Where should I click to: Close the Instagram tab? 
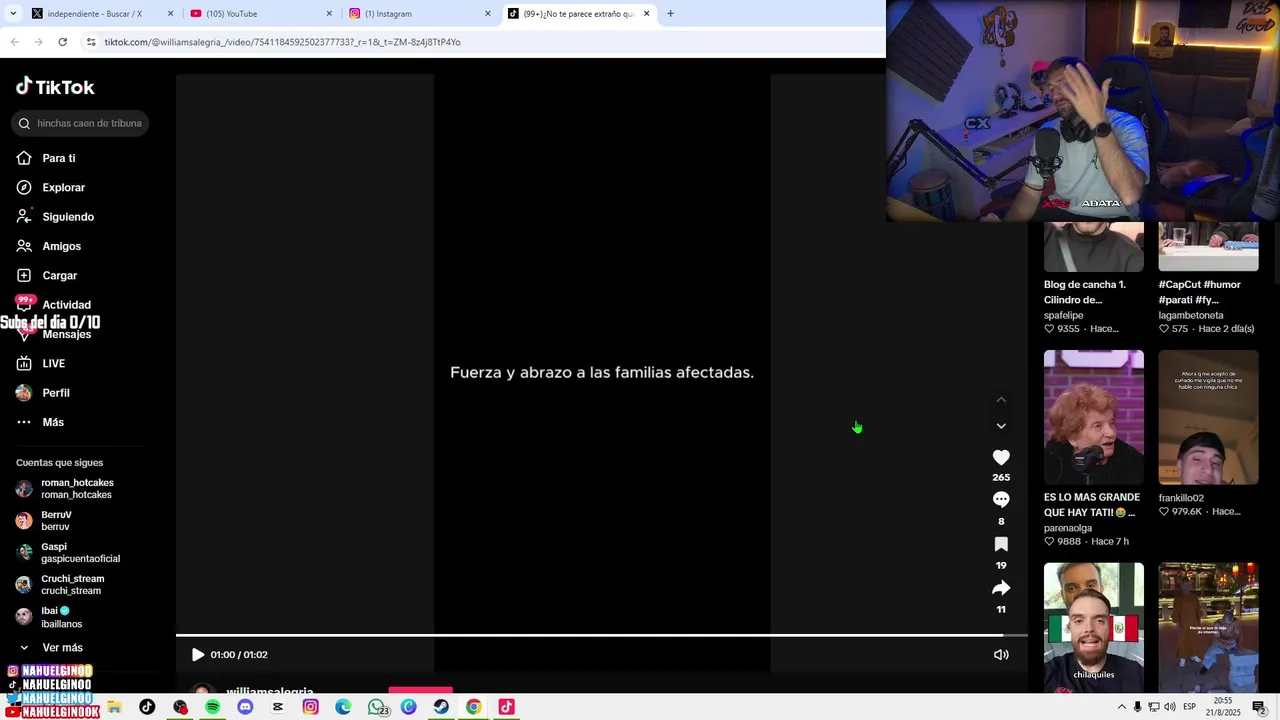[x=488, y=14]
